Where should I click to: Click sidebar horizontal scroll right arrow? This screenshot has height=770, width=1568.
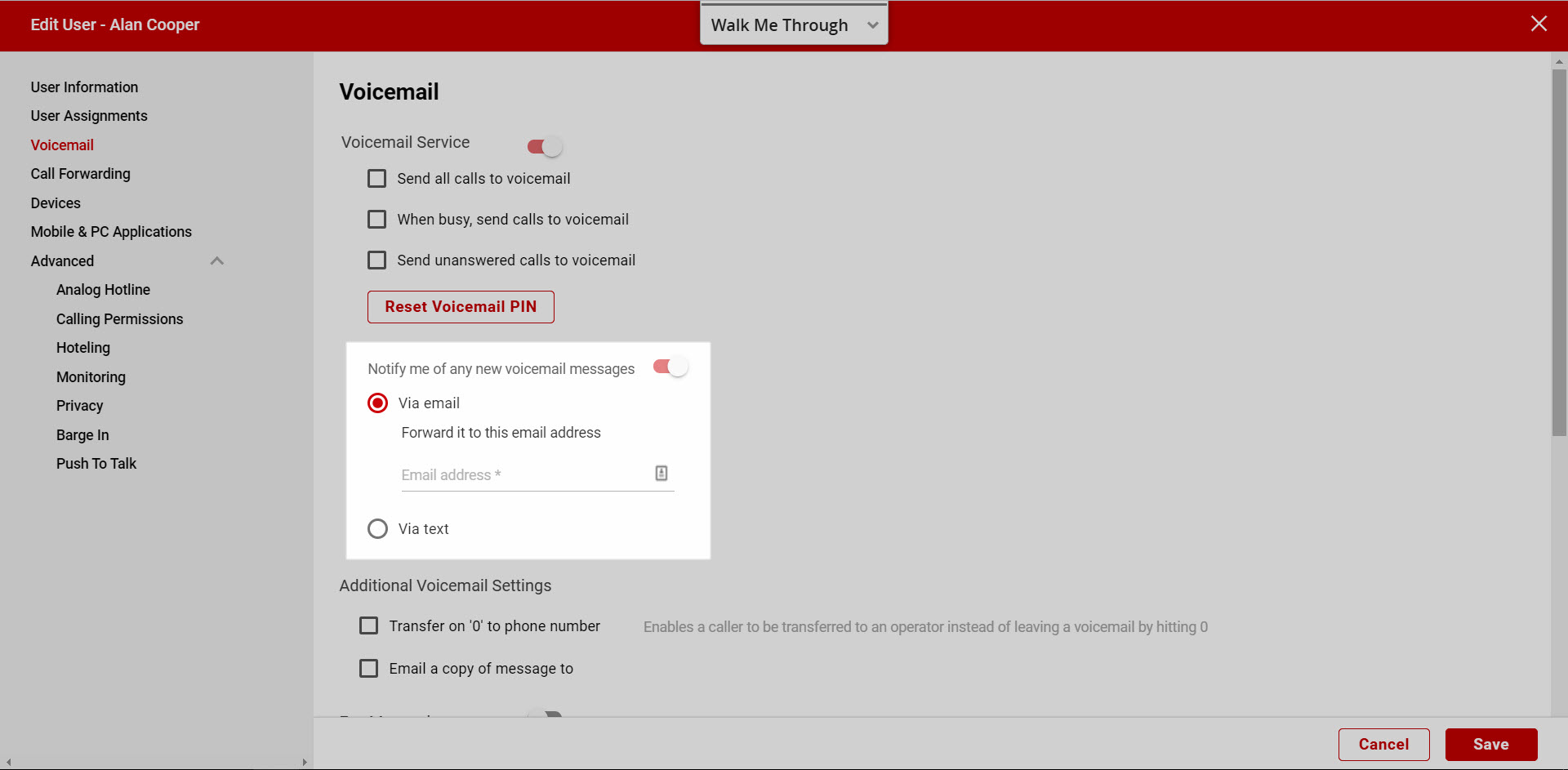pos(305,763)
